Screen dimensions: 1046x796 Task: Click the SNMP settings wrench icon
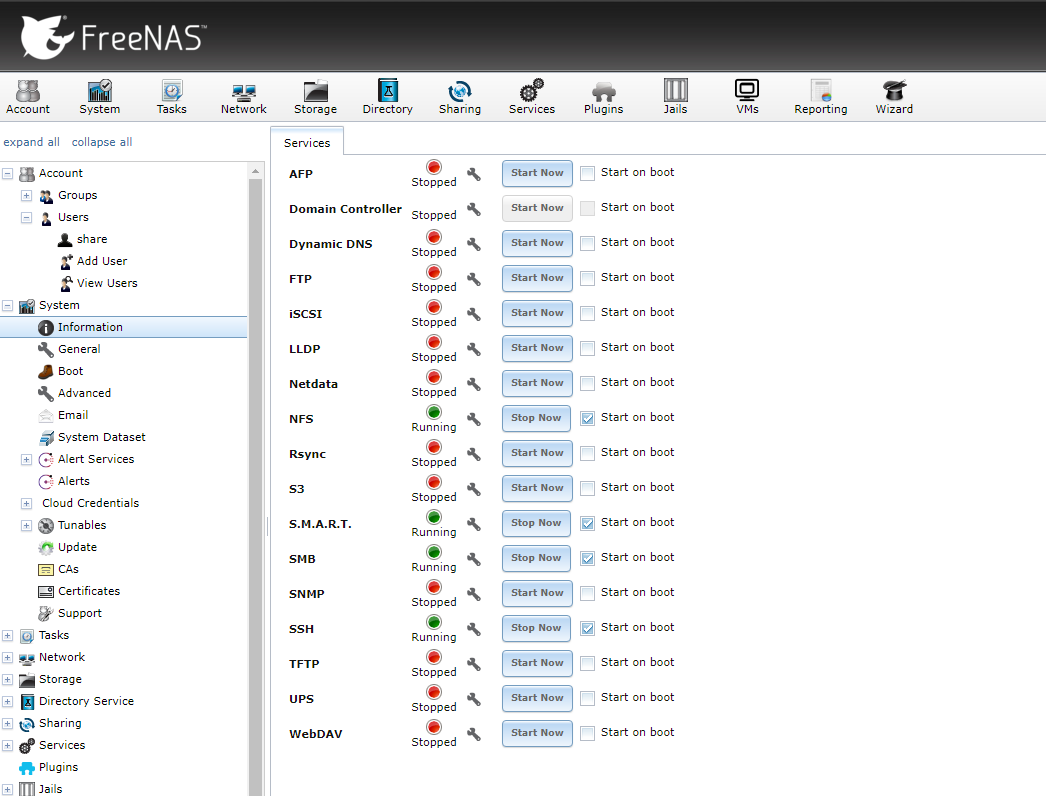pyautogui.click(x=474, y=594)
